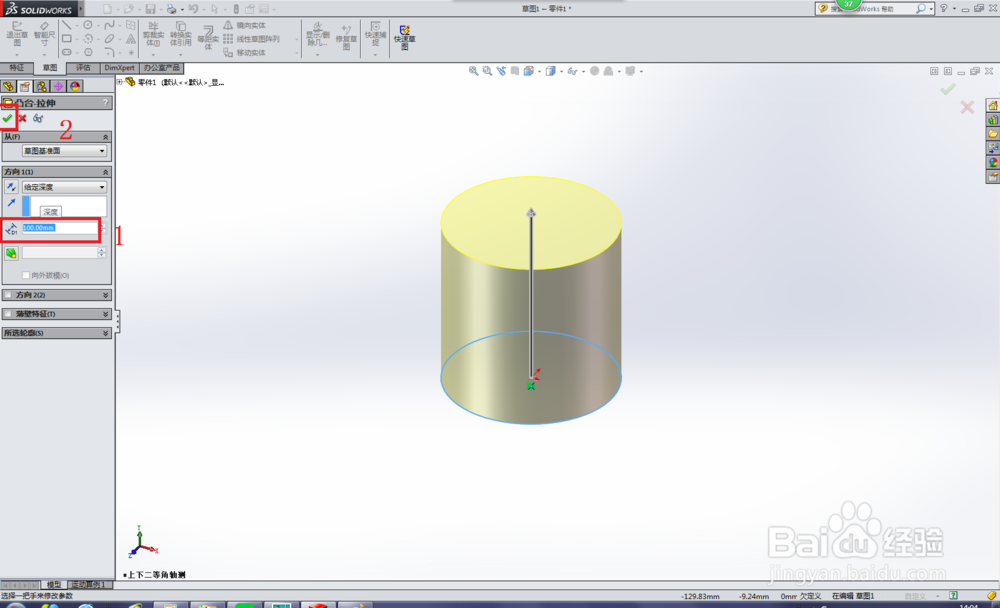The width and height of the screenshot is (1000, 608).
Task: Click the 修复草图 repair sketch button
Action: pyautogui.click(x=346, y=37)
